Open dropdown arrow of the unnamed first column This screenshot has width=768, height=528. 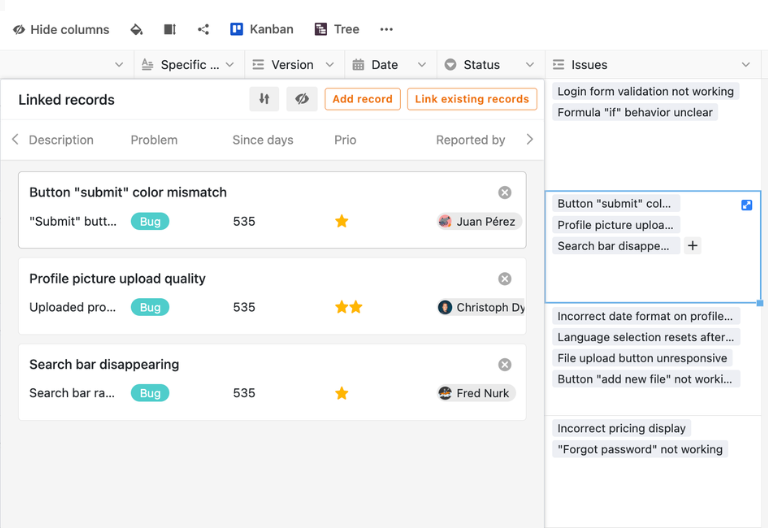point(119,65)
